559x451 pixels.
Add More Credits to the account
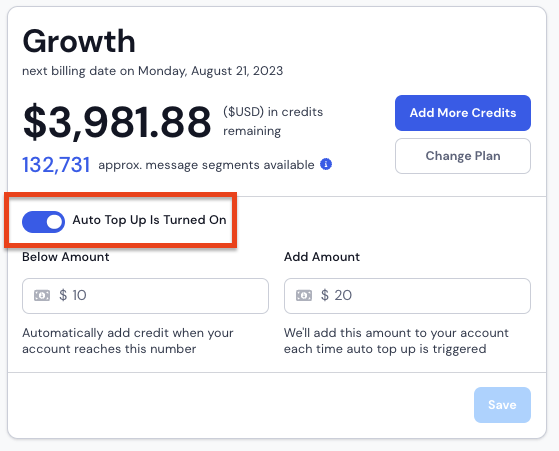(x=463, y=113)
